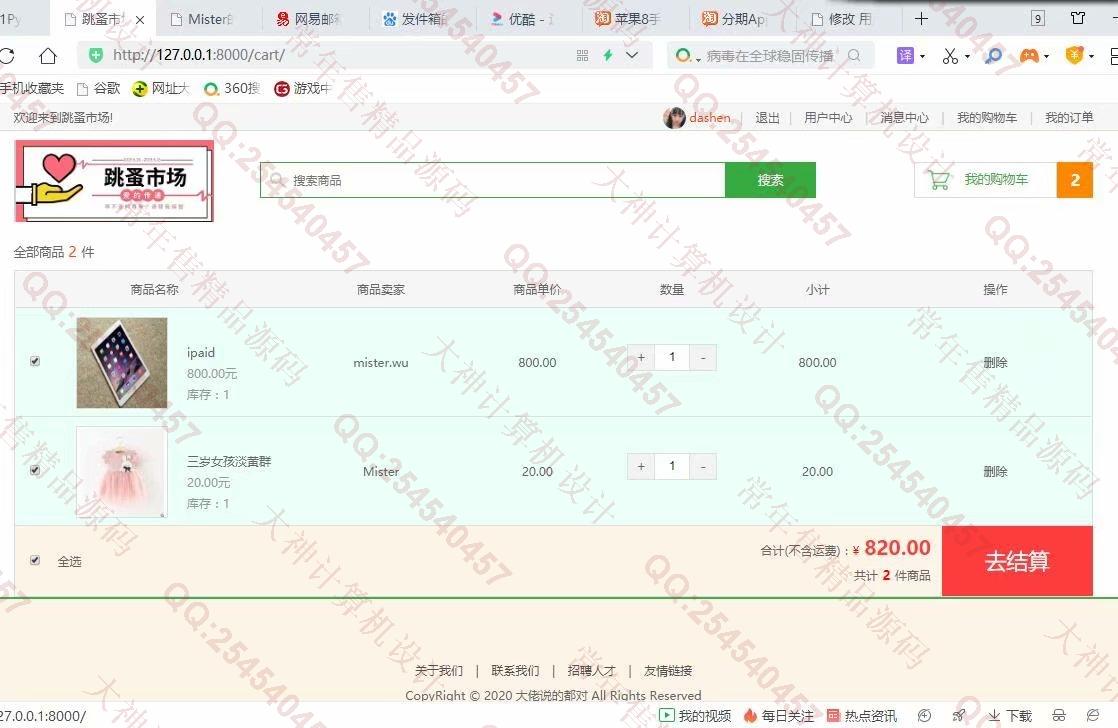Open 我的视频 in the status bar
The height and width of the screenshot is (728, 1118).
(x=695, y=716)
